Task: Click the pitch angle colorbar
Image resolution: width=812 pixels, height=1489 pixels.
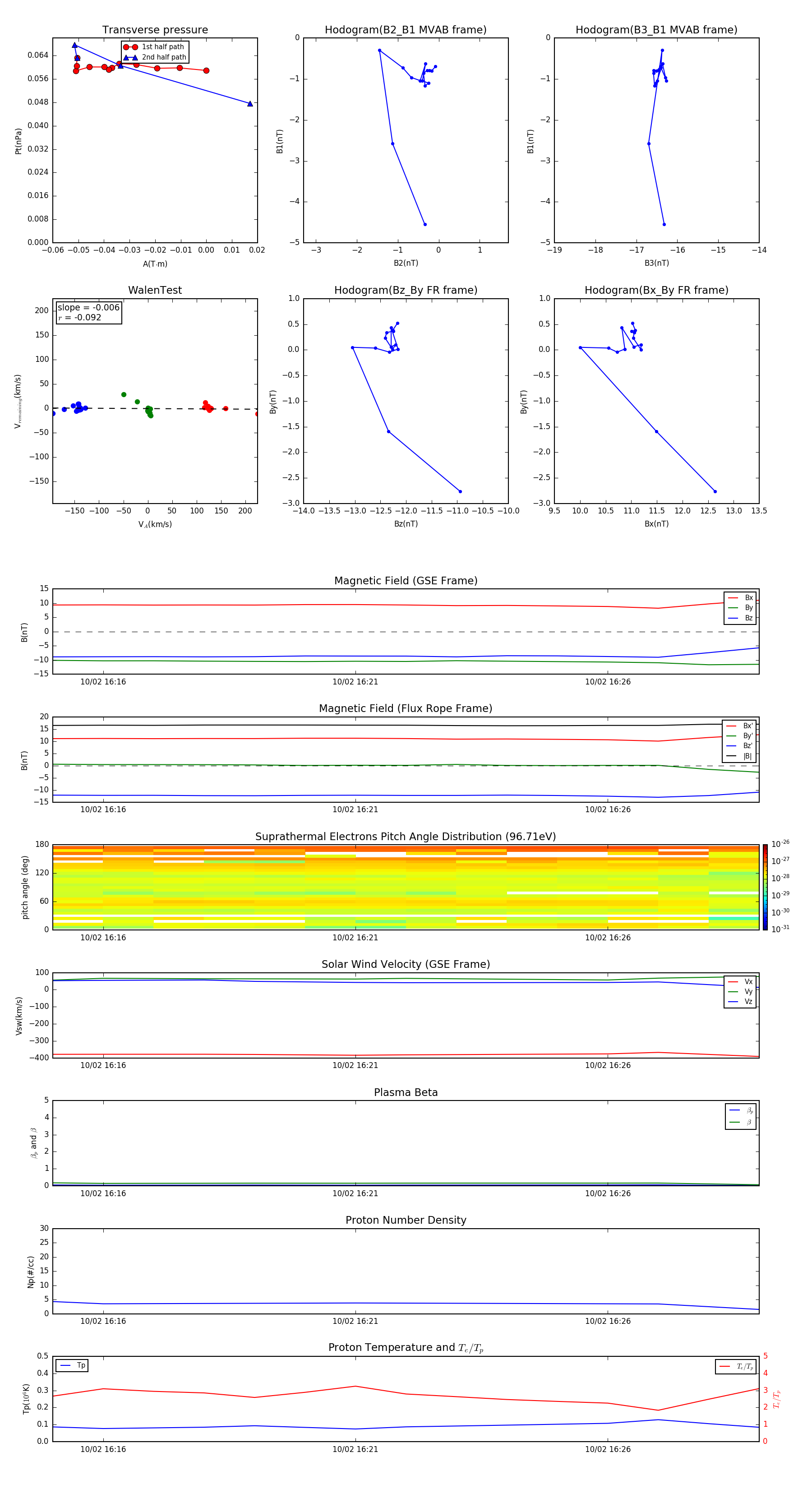Action: 765,887
